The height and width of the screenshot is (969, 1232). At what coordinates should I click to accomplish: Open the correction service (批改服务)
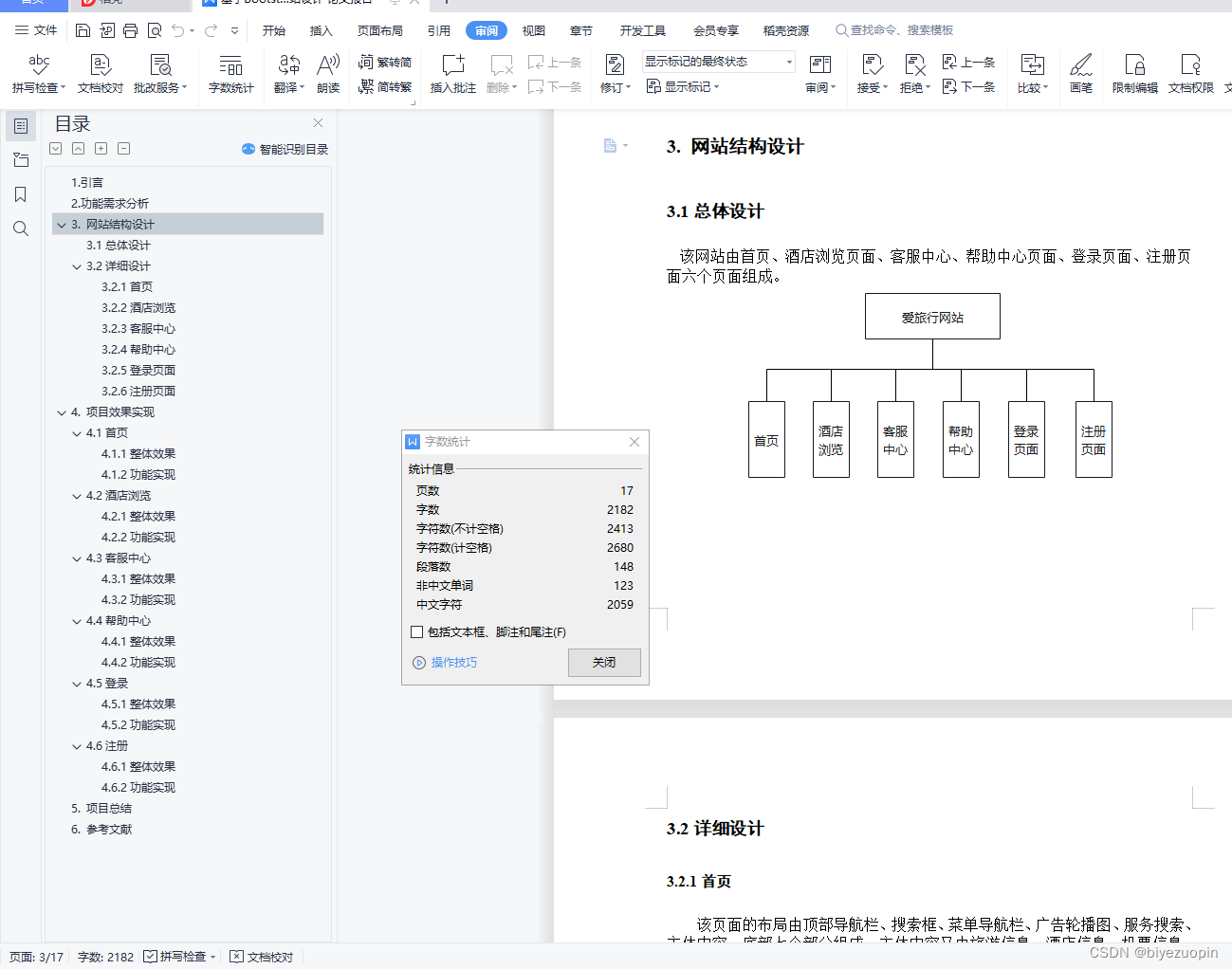click(160, 73)
